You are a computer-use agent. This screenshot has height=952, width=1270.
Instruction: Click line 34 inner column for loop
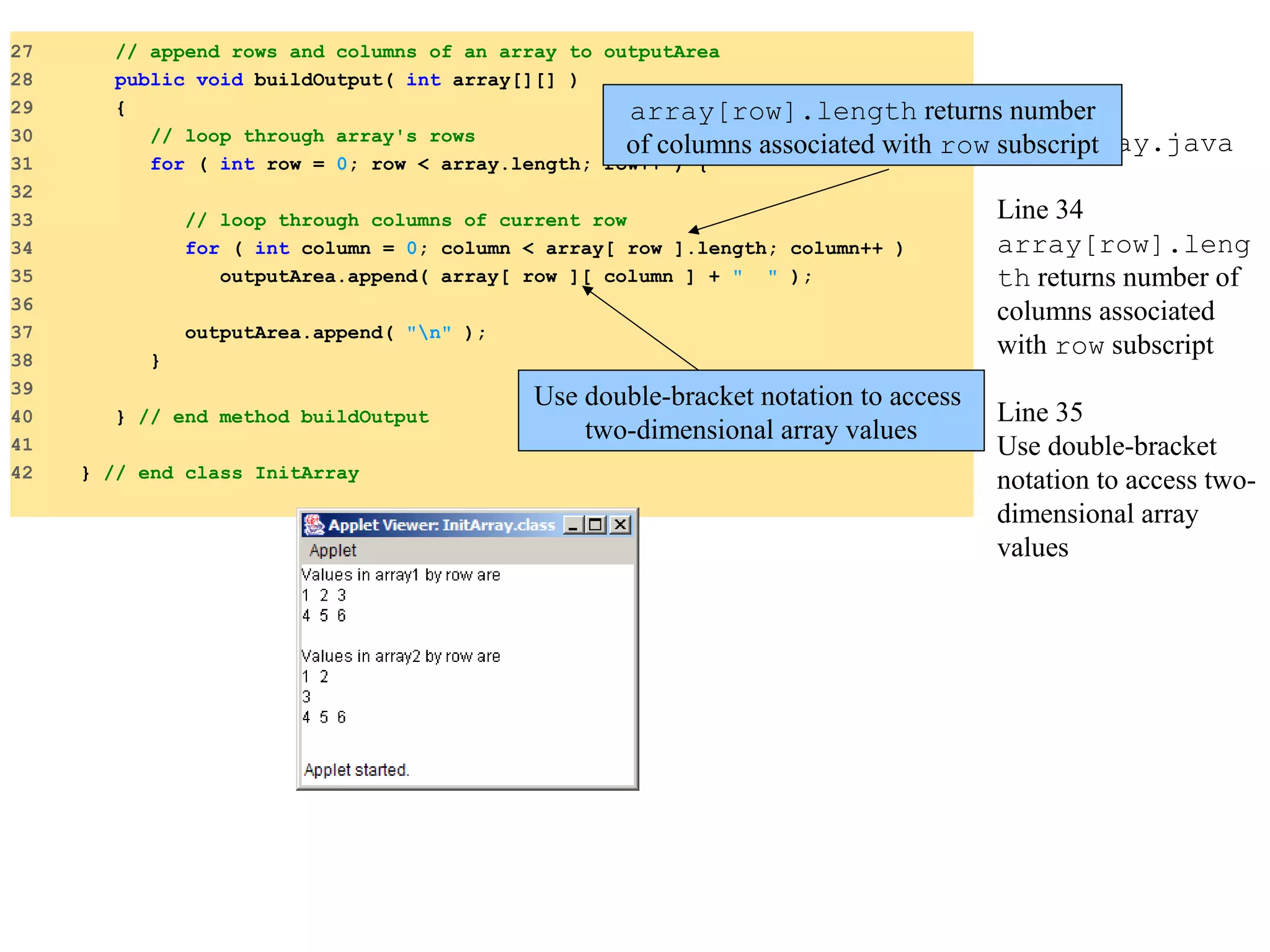(544, 249)
